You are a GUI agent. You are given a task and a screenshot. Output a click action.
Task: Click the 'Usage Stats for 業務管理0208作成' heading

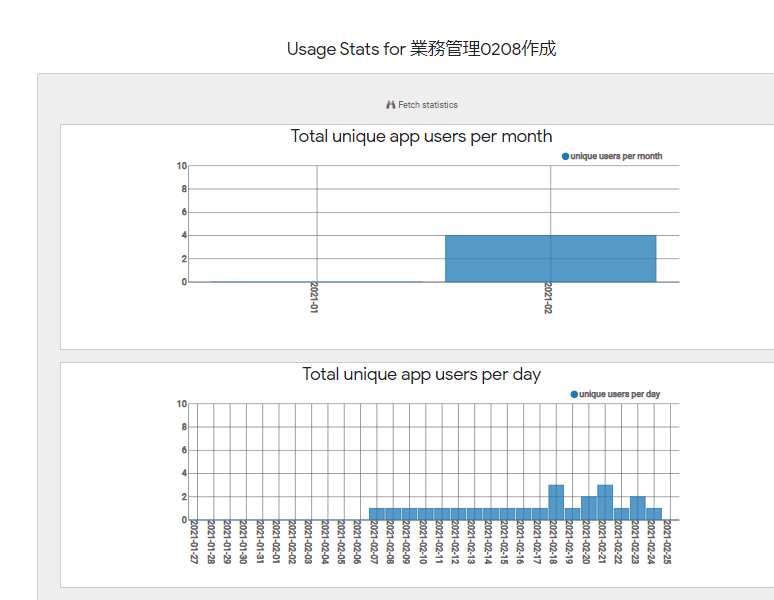tap(421, 49)
